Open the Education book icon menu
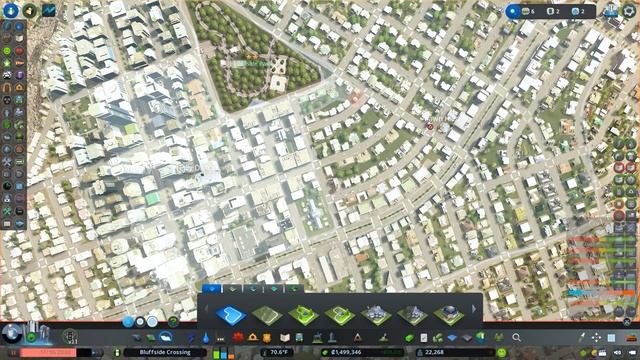Viewport: 640px width, 360px height. point(285,338)
